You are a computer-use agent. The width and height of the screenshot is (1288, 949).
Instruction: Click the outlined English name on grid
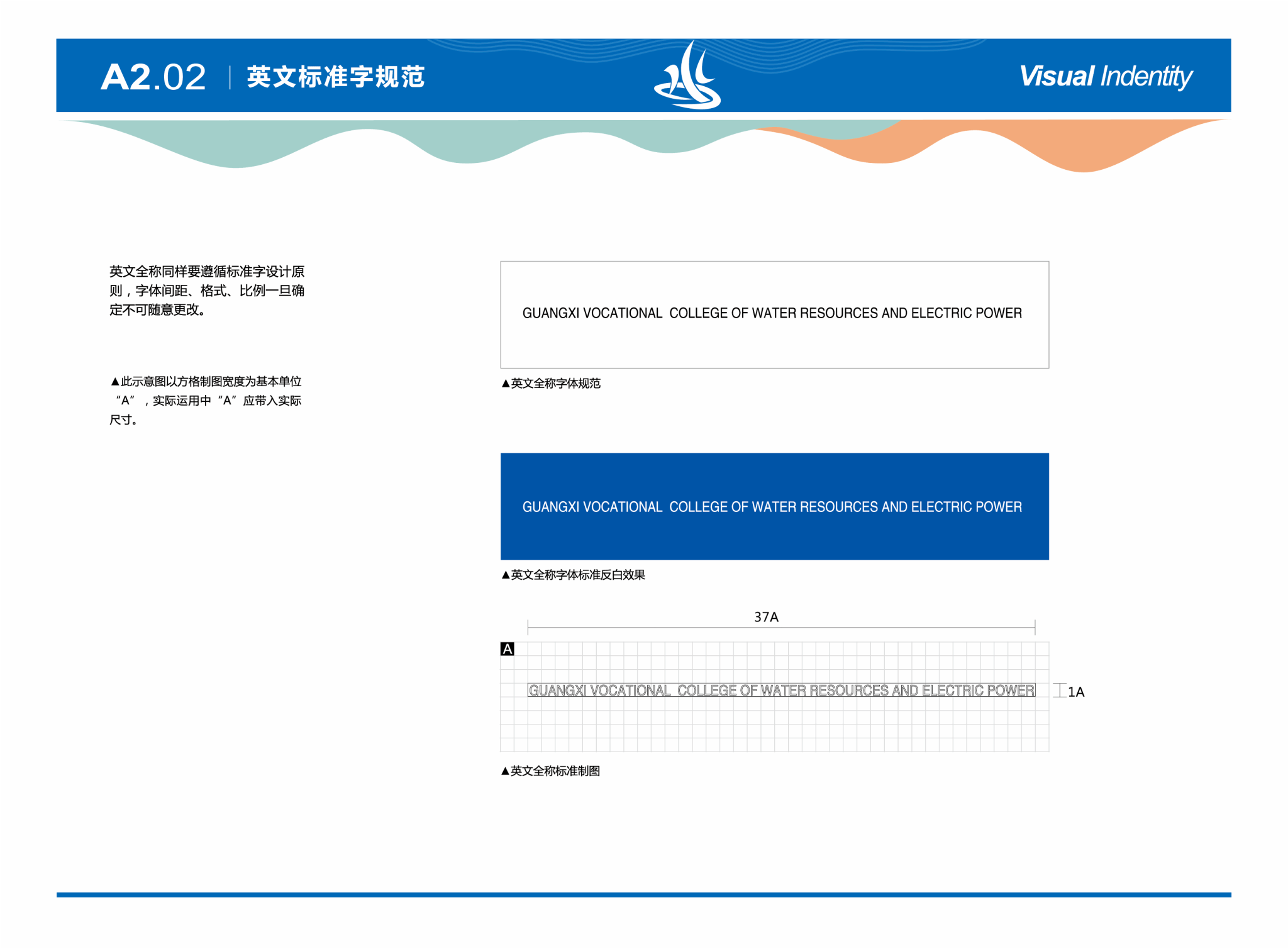coord(781,691)
